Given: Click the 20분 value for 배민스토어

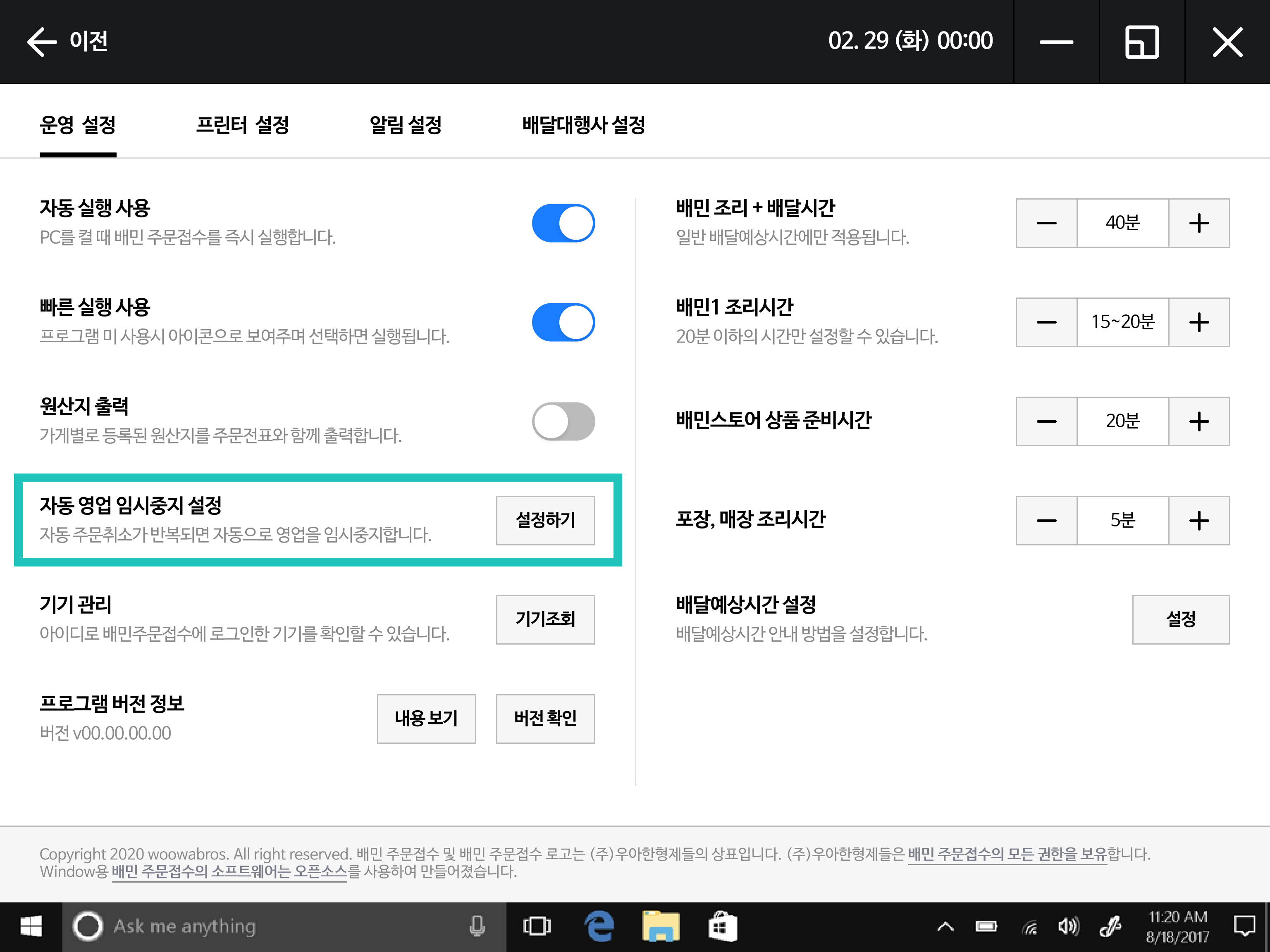Looking at the screenshot, I should tap(1123, 422).
